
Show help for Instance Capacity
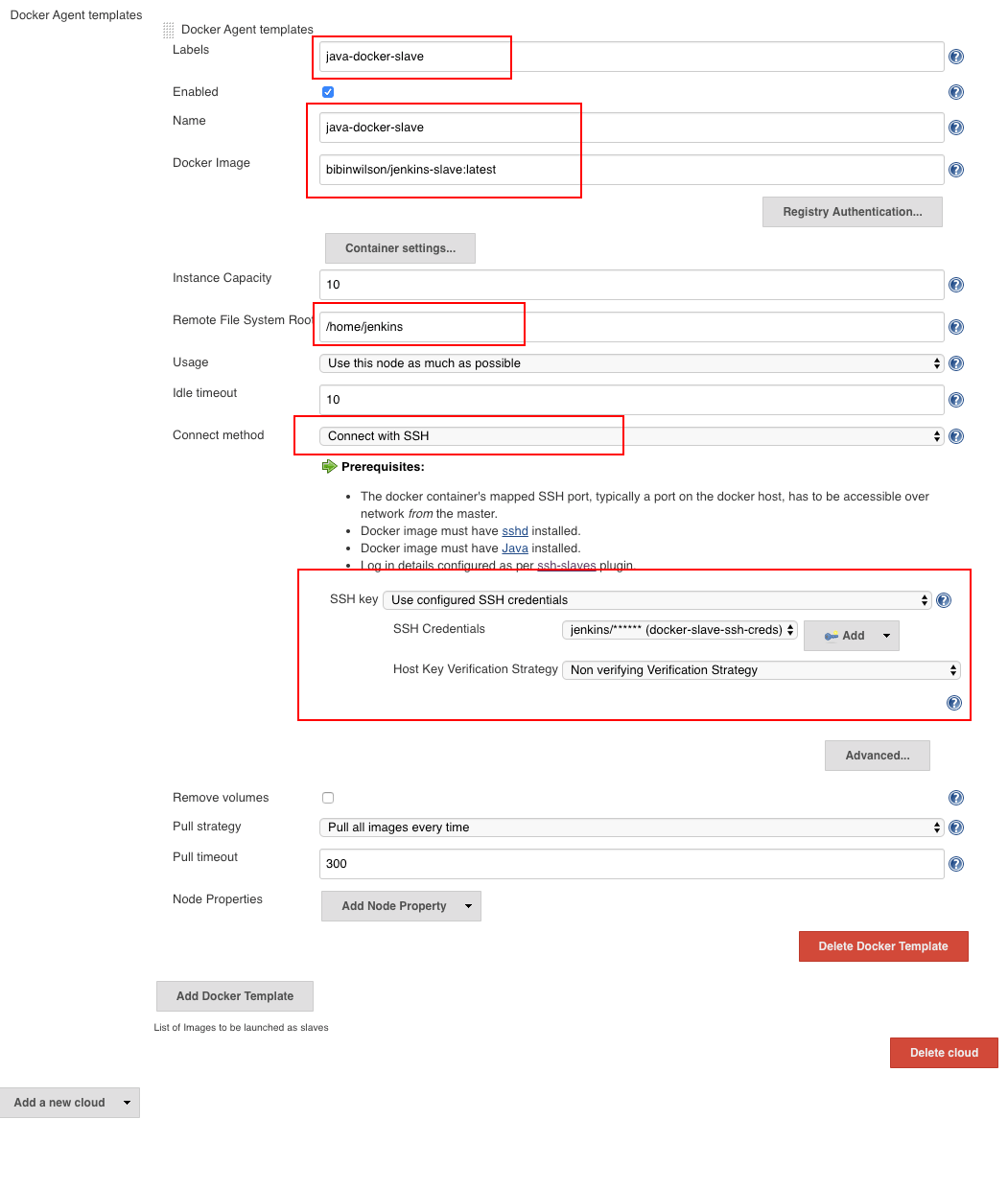point(955,285)
